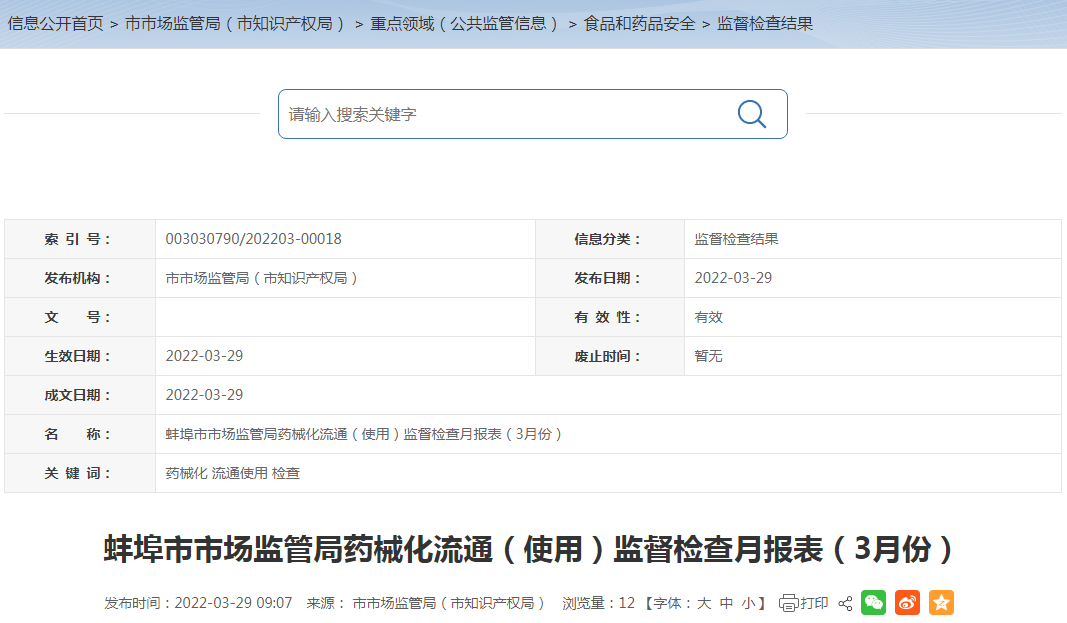The image size is (1067, 623).
Task: Click the 有效性 value 有效
Action: click(708, 317)
